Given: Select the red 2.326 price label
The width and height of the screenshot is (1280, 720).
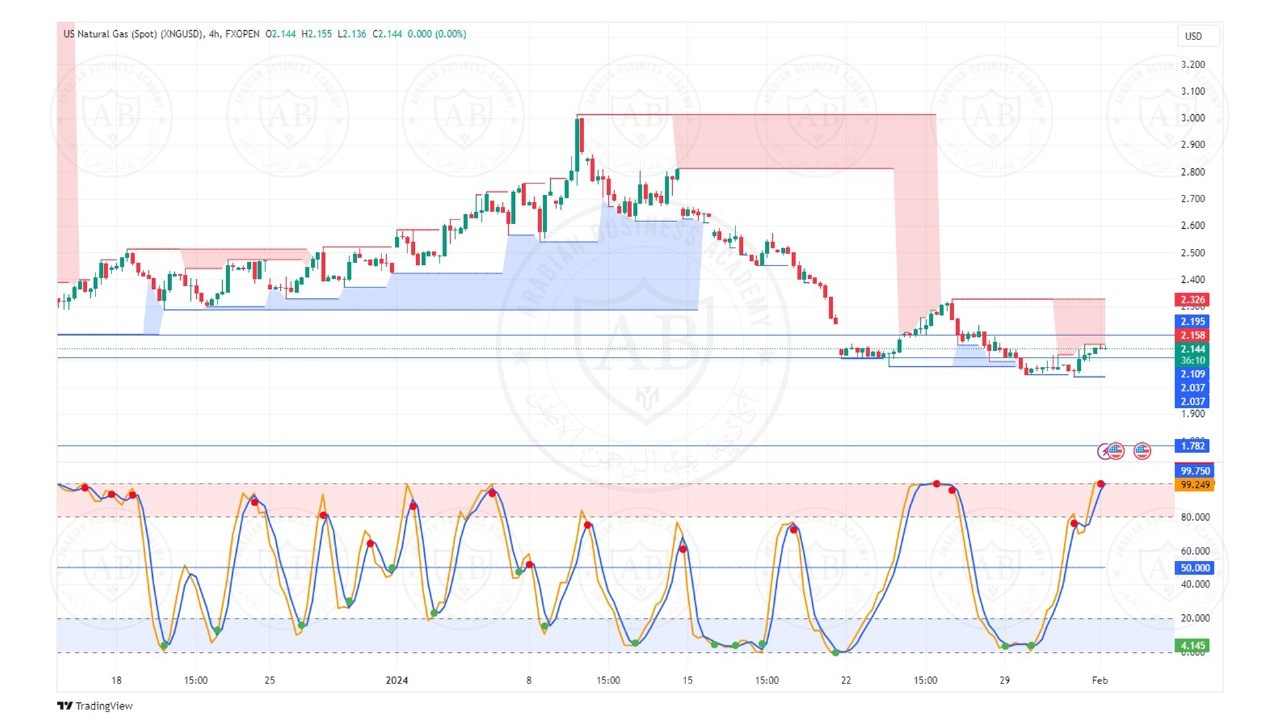Looking at the screenshot, I should tap(1193, 300).
